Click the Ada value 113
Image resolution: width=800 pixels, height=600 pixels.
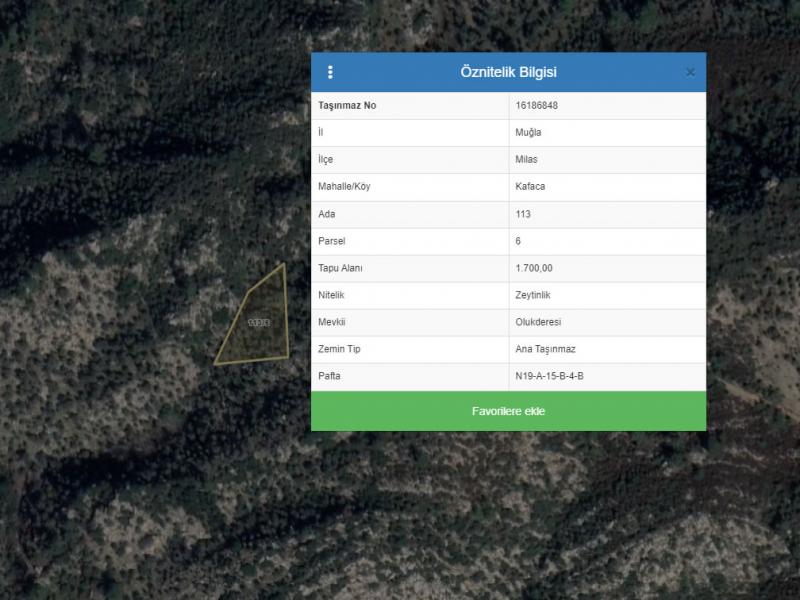pos(523,214)
